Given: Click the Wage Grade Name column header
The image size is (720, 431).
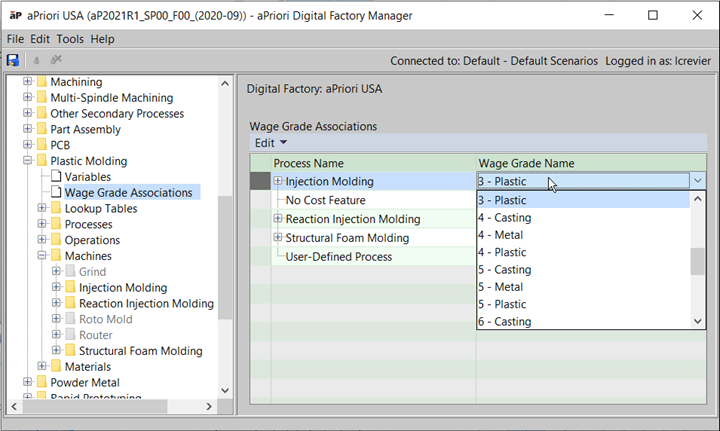Looking at the screenshot, I should pos(591,163).
